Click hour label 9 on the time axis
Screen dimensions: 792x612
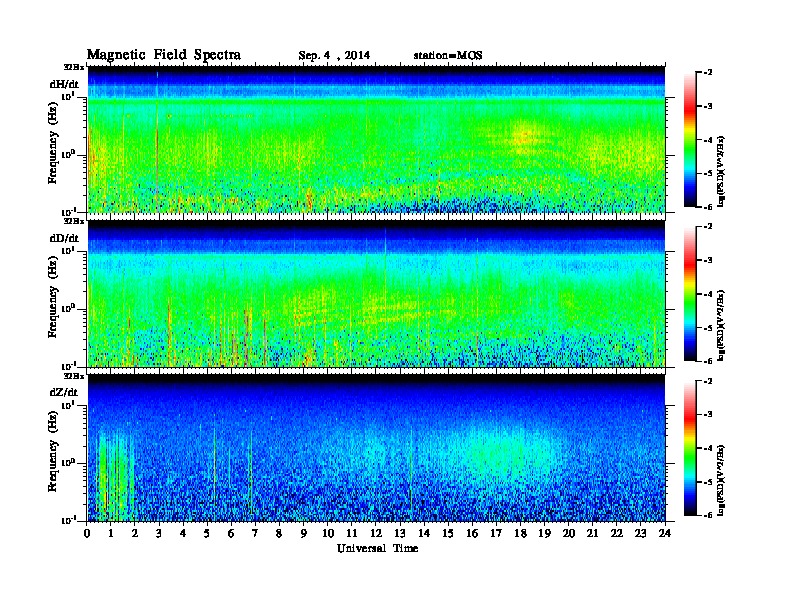tap(304, 534)
